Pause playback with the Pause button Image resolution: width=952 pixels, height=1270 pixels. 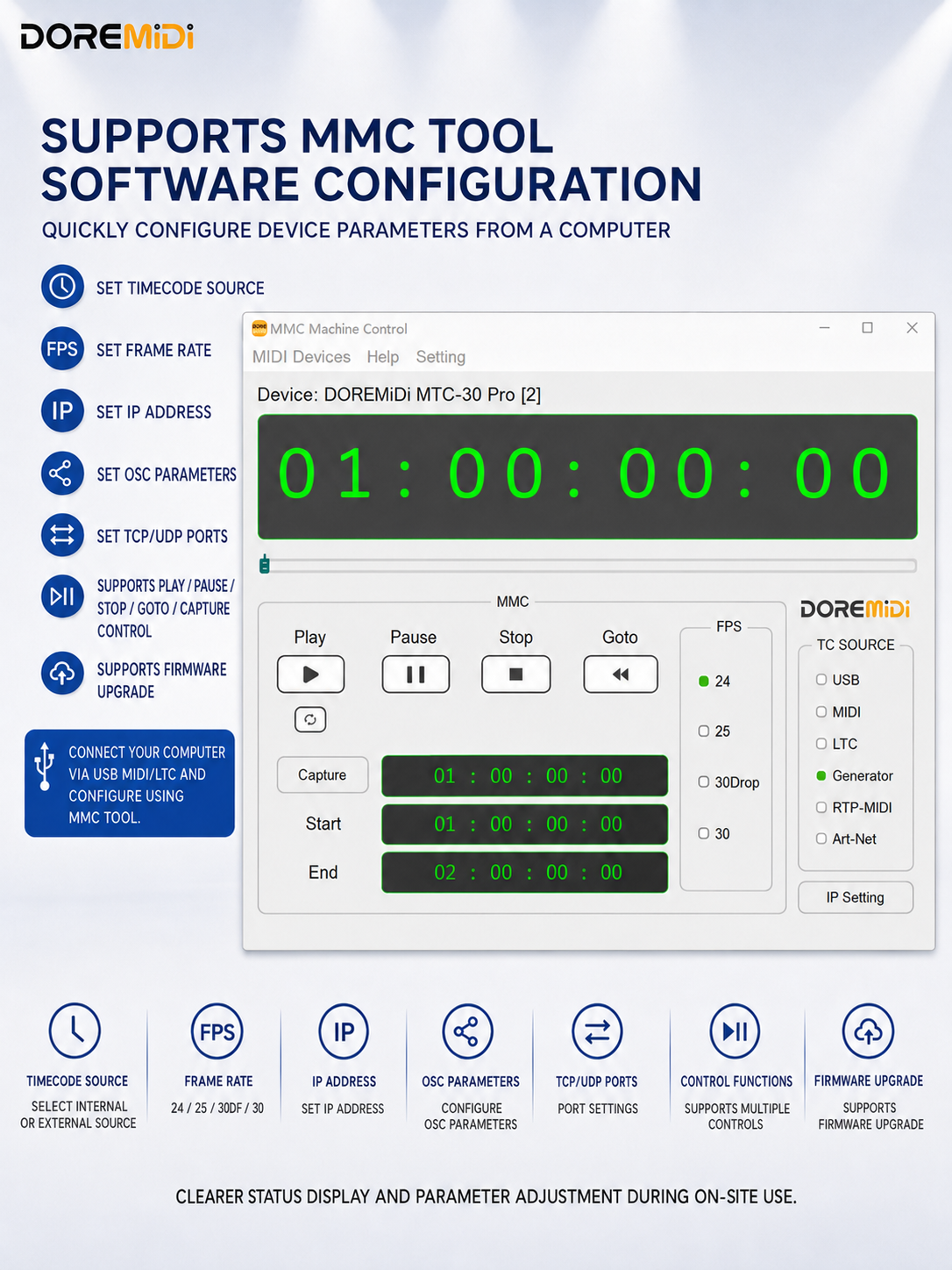(416, 674)
